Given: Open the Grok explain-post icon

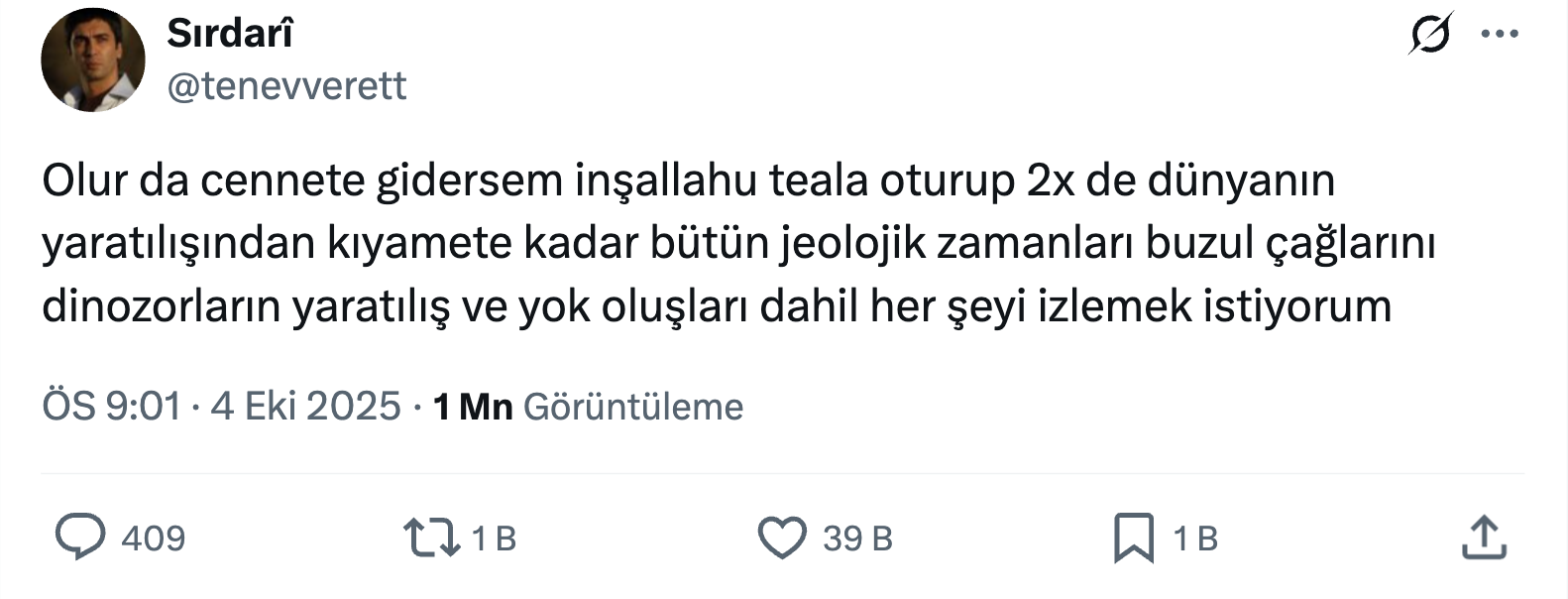Looking at the screenshot, I should pyautogui.click(x=1430, y=34).
